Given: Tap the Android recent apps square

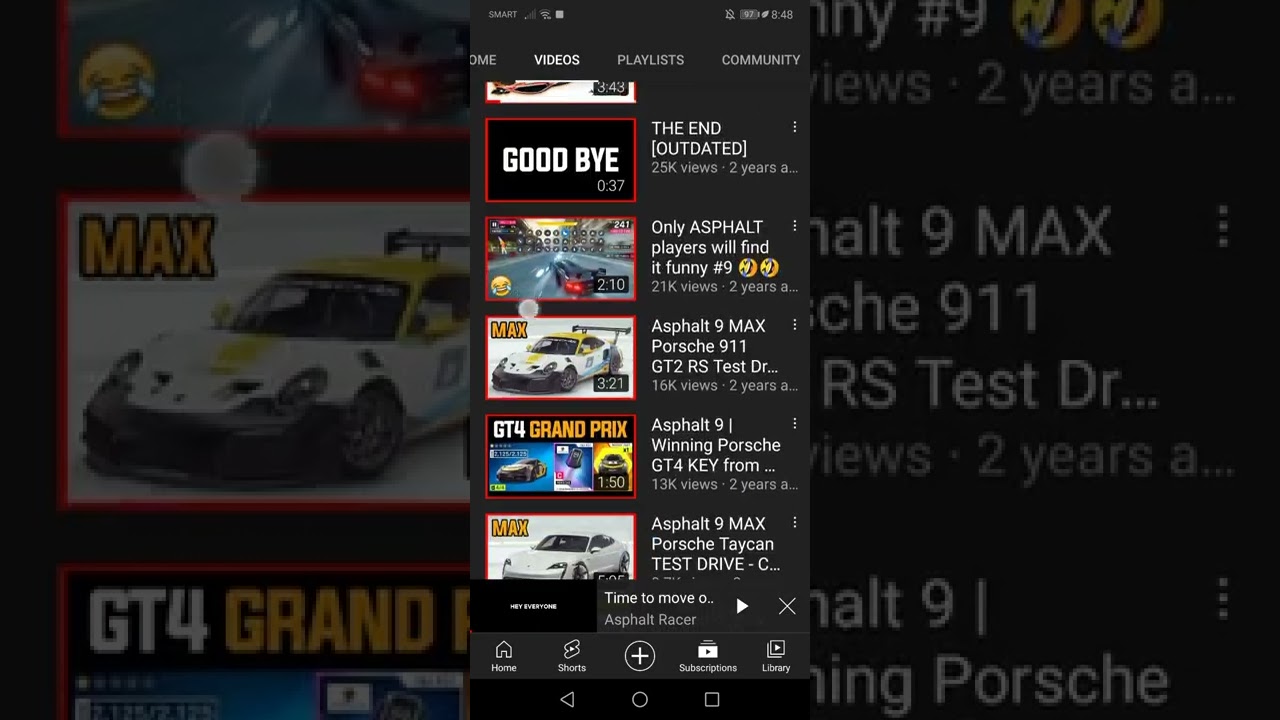Looking at the screenshot, I should pos(712,700).
